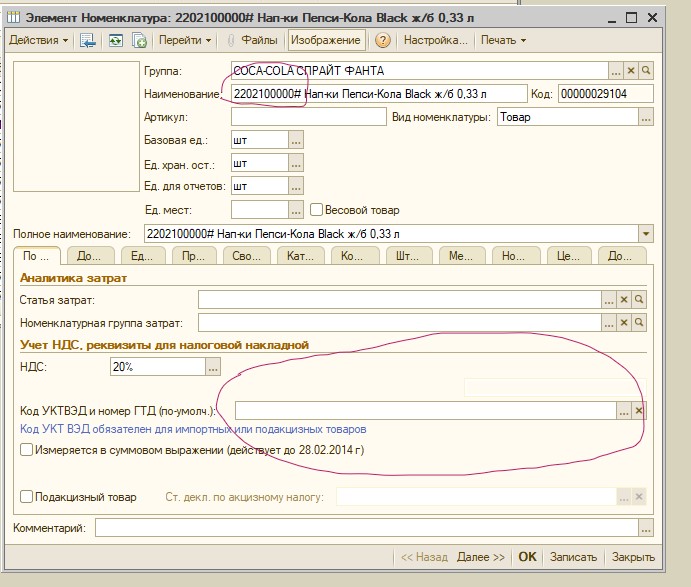Select Базовая ед. ellipsis button
The image size is (691, 587).
pos(296,140)
